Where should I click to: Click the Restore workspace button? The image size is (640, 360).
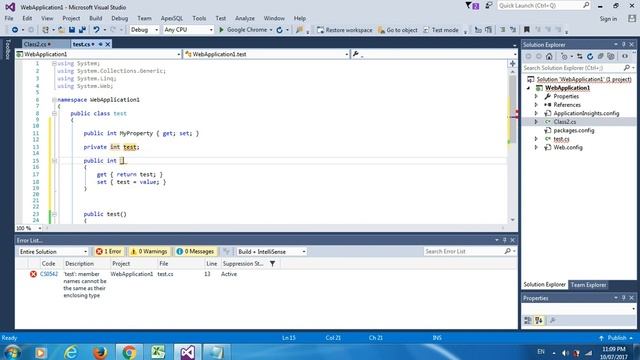point(344,30)
